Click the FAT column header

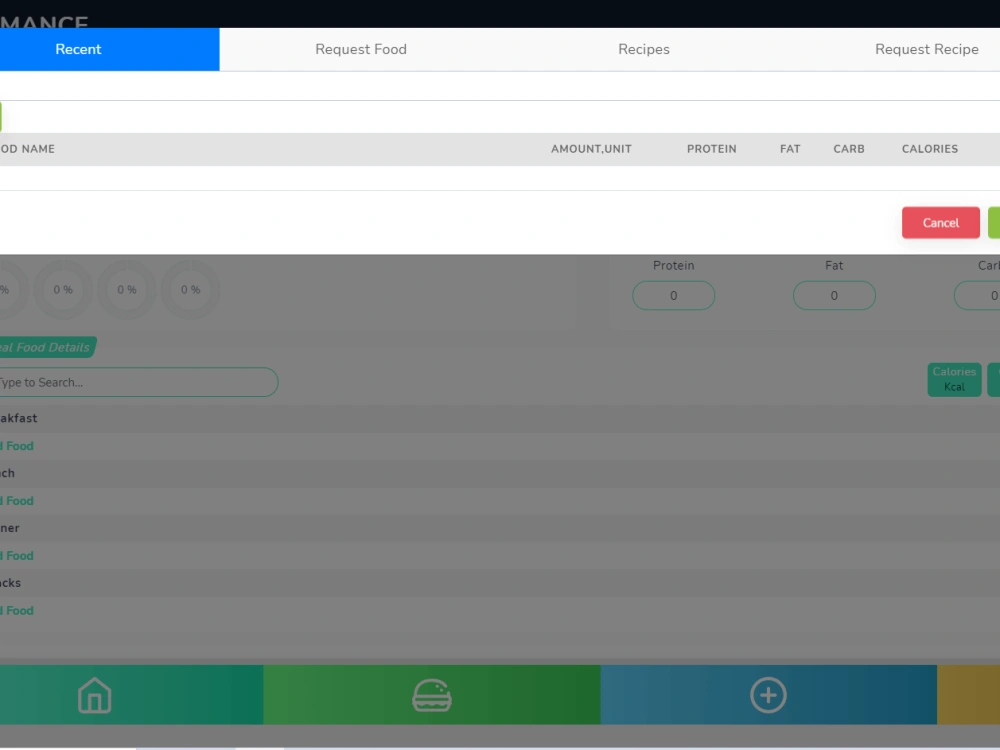click(790, 149)
